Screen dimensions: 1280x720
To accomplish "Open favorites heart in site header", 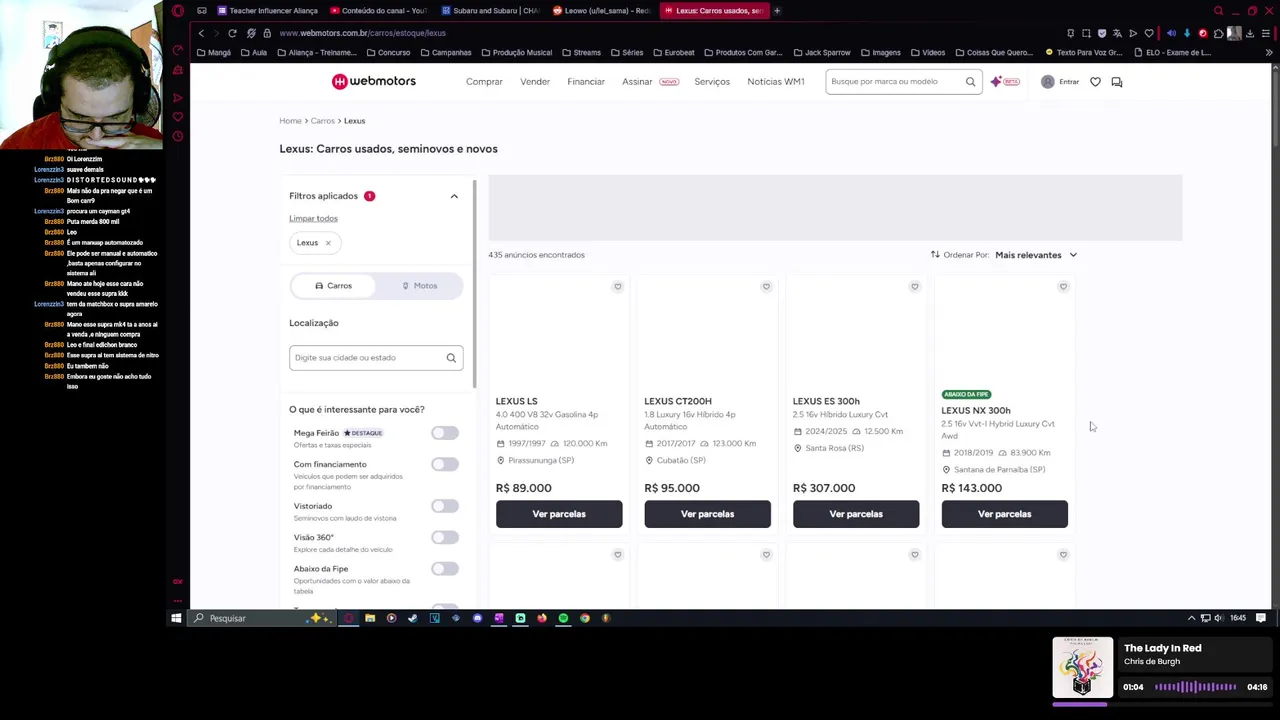I will [x=1095, y=82].
